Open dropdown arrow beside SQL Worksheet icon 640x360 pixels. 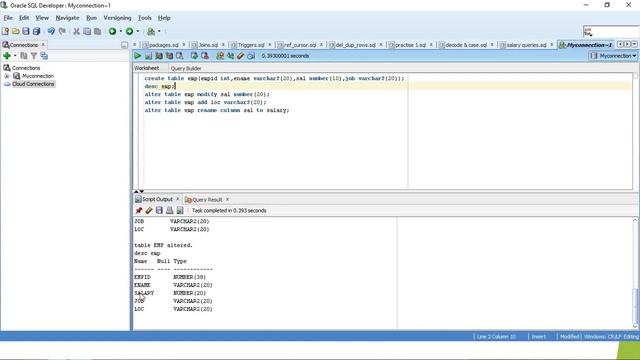tap(159, 31)
